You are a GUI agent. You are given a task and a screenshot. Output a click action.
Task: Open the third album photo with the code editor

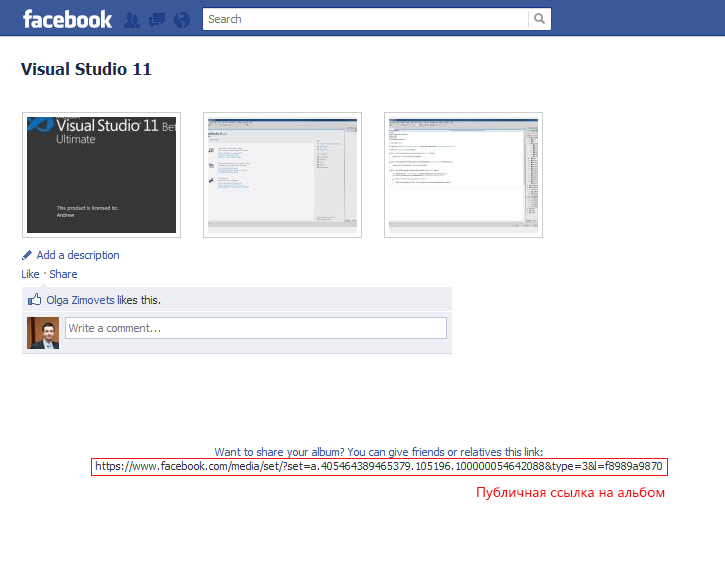(x=463, y=175)
